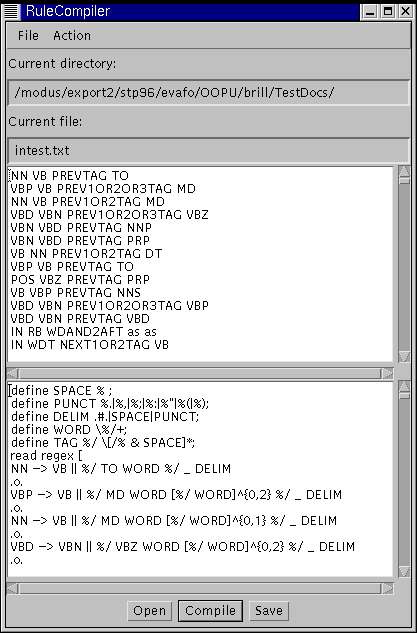This screenshot has height=633, width=417.
Task: Click the 'define WORD' line
Action: (x=69, y=430)
